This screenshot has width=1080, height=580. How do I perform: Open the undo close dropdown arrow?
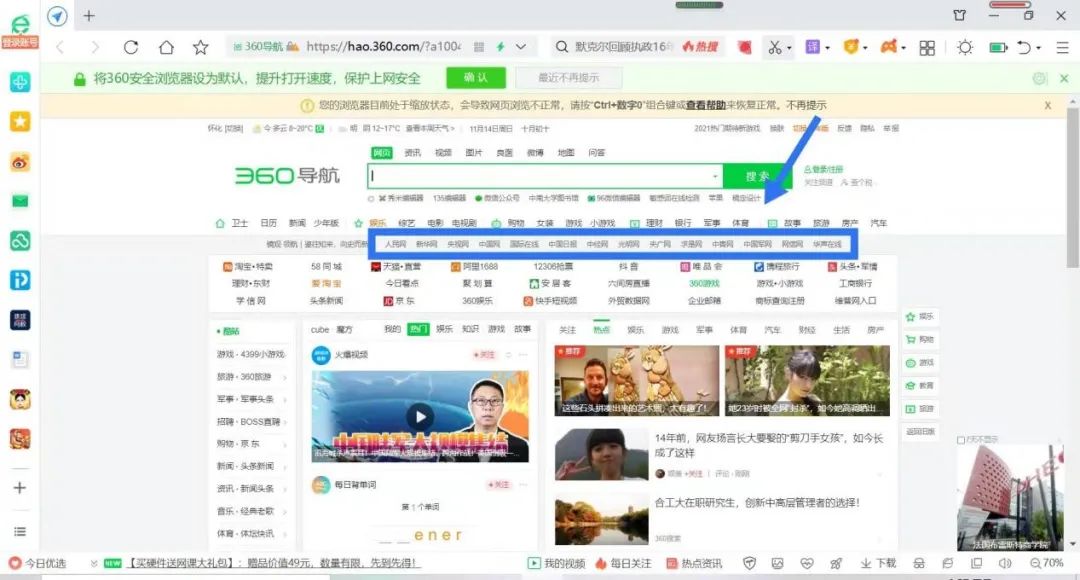1038,48
